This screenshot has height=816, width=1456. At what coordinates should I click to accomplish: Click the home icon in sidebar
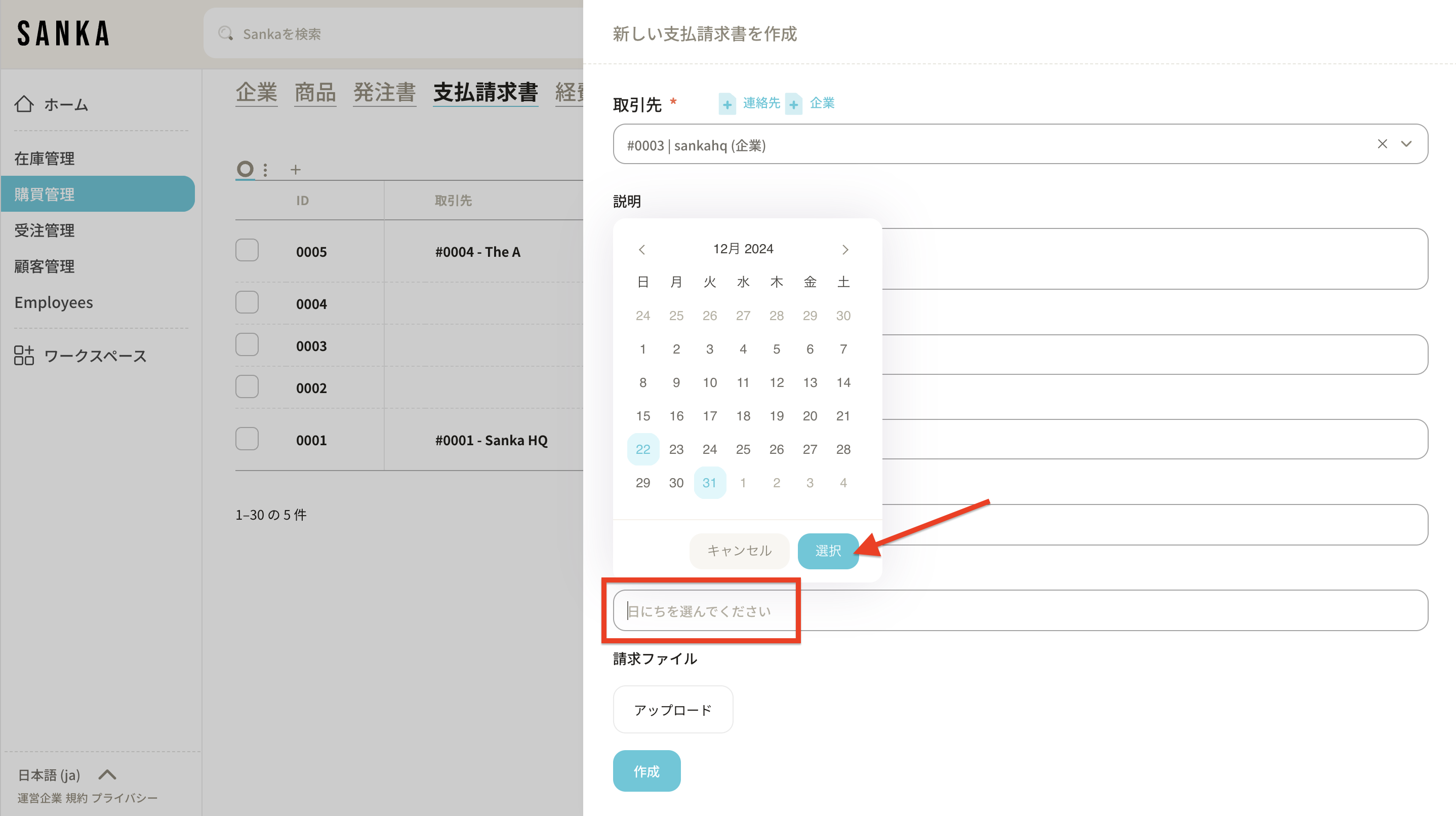pyautogui.click(x=24, y=104)
